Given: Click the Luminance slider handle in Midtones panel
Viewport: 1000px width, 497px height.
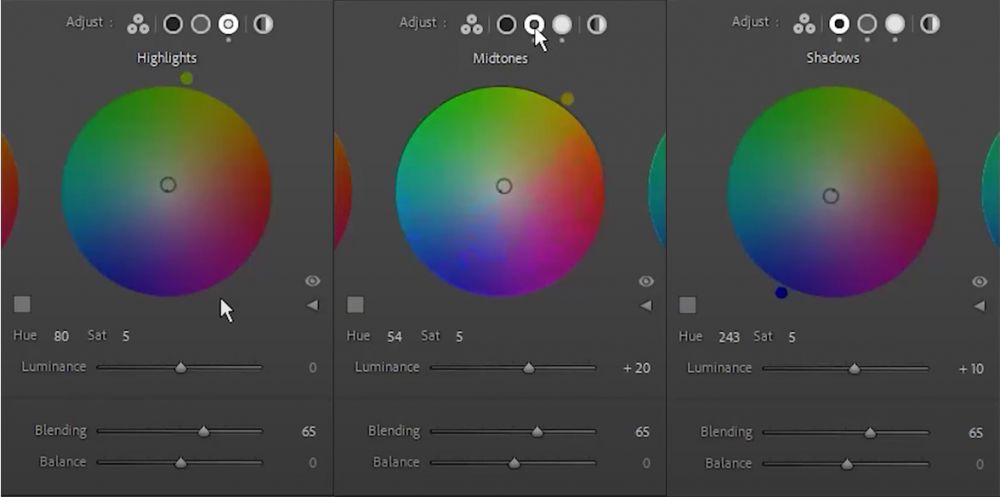Looking at the screenshot, I should point(529,368).
